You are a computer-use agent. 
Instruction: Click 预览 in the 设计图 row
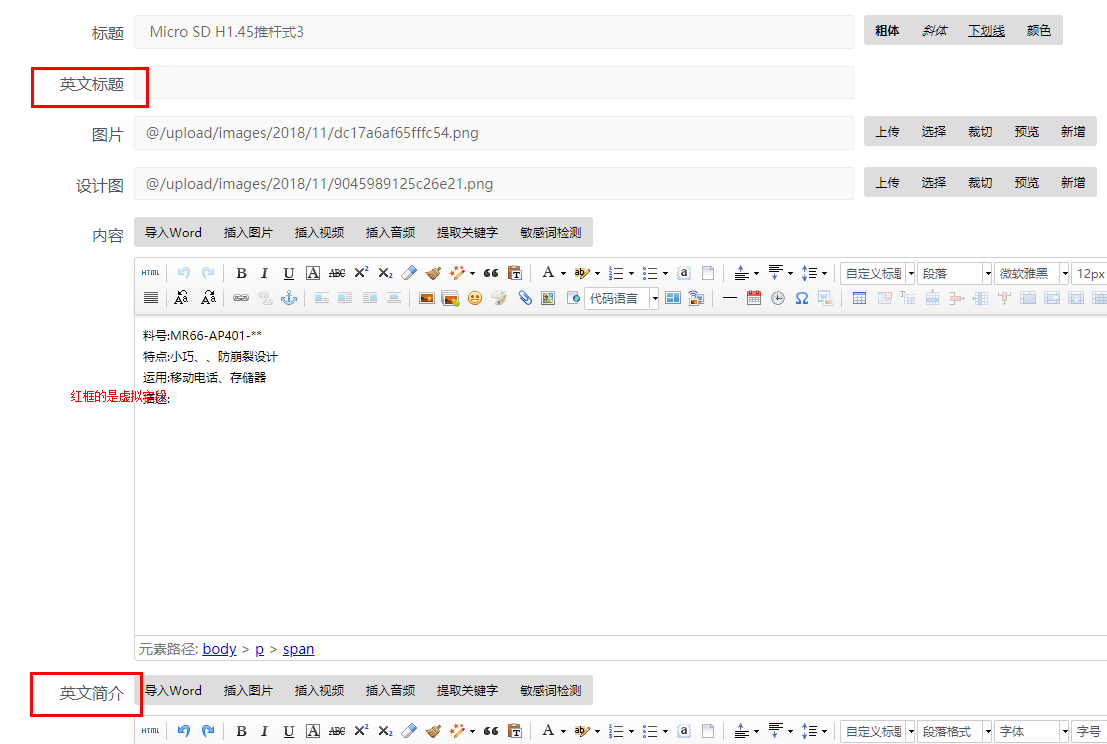[1027, 182]
